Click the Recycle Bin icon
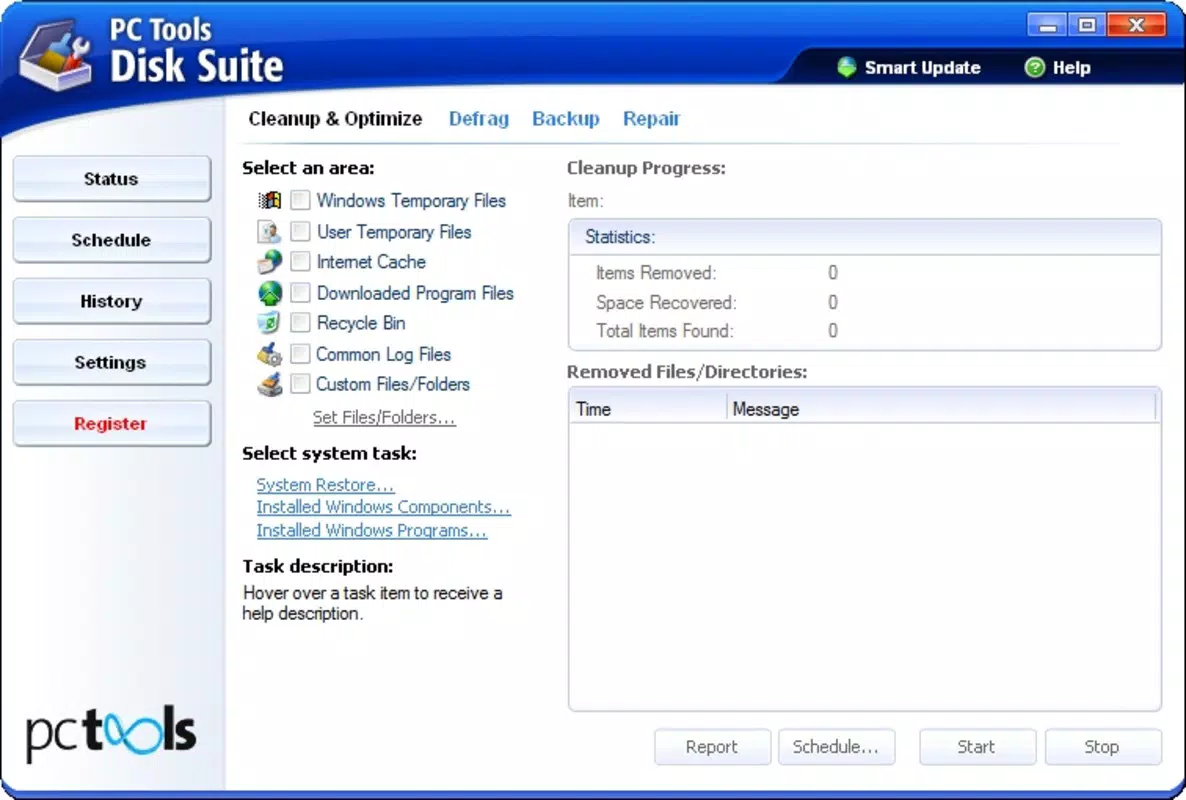Viewport: 1186px width, 800px height. point(269,323)
